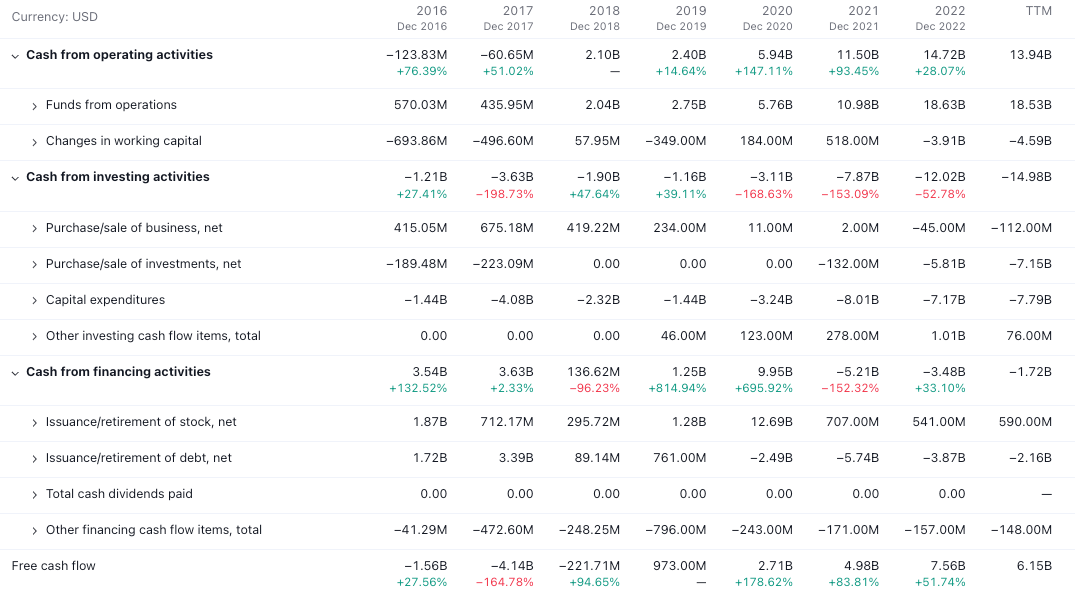Viewport: 1075px width, 606px height.
Task: Expand the Changes in working capital row
Action: point(35,141)
